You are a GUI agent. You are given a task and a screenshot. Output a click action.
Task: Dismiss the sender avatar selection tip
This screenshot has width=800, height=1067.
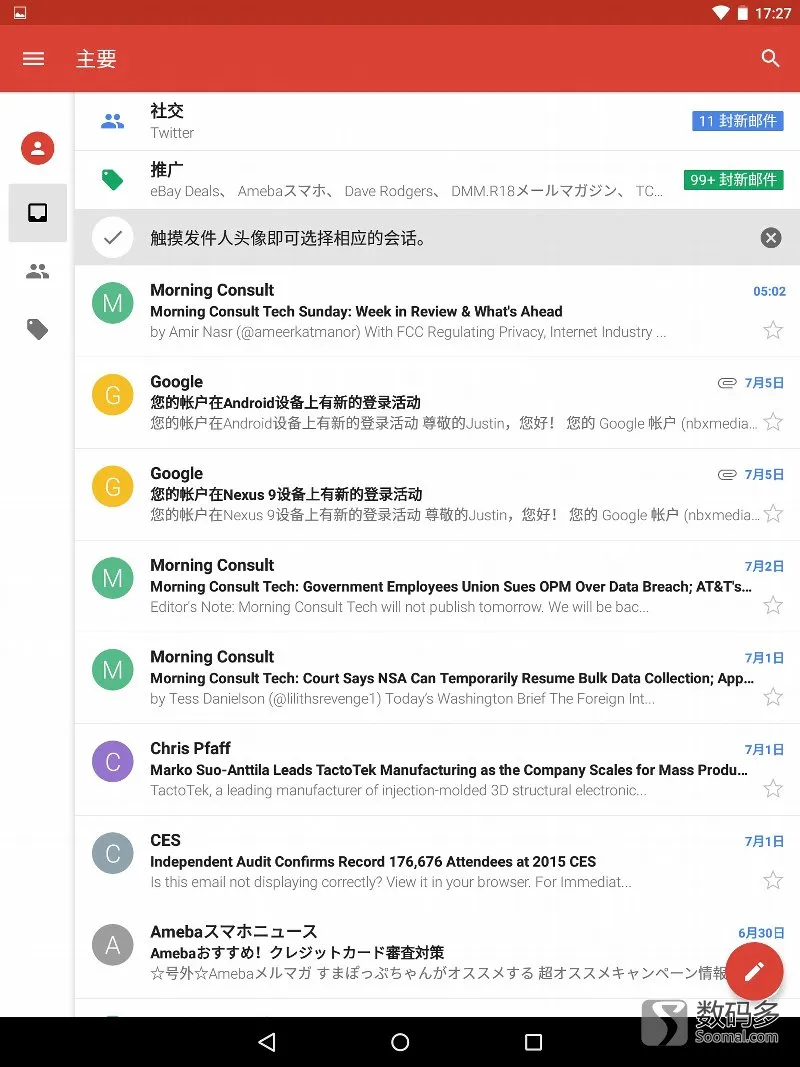tap(770, 237)
